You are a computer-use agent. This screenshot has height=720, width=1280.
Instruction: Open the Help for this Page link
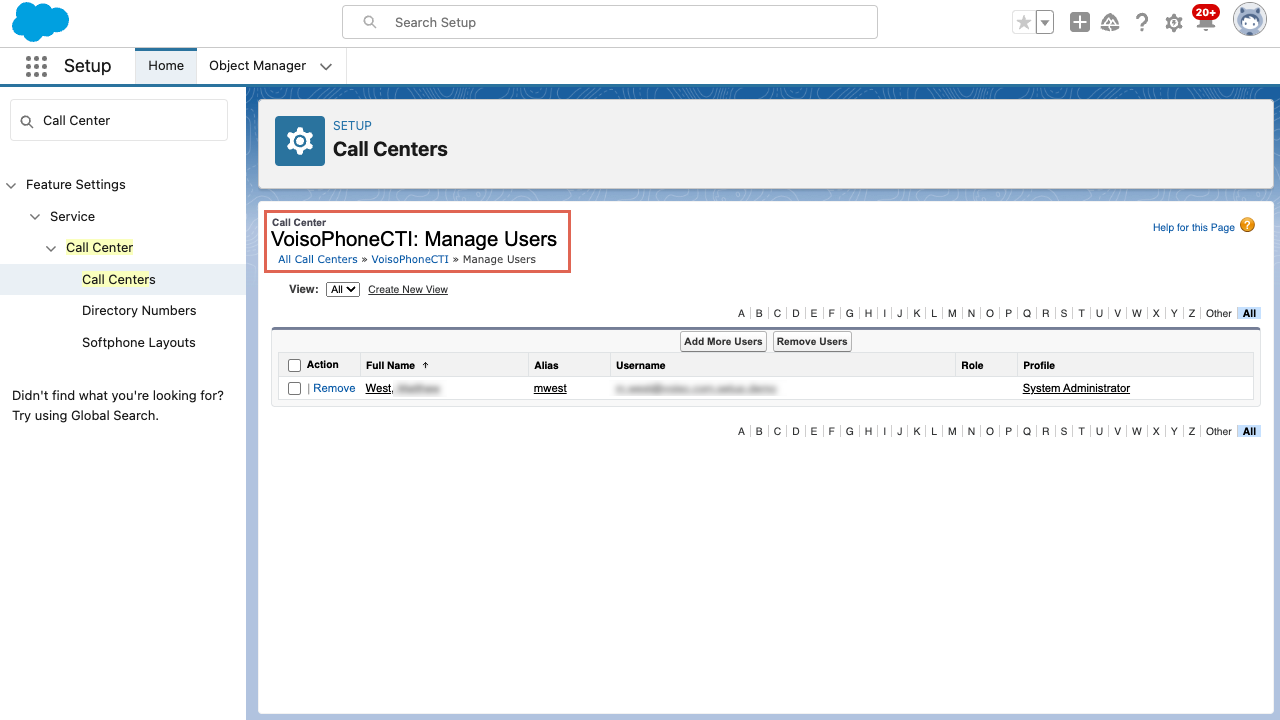click(1194, 228)
